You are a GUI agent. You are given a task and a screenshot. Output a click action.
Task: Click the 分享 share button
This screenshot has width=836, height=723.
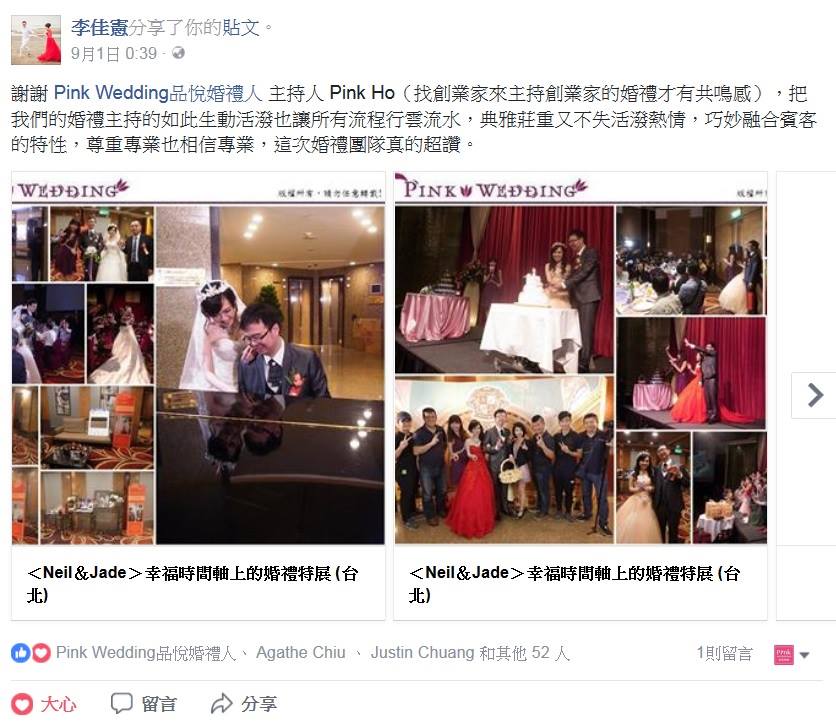click(x=244, y=704)
